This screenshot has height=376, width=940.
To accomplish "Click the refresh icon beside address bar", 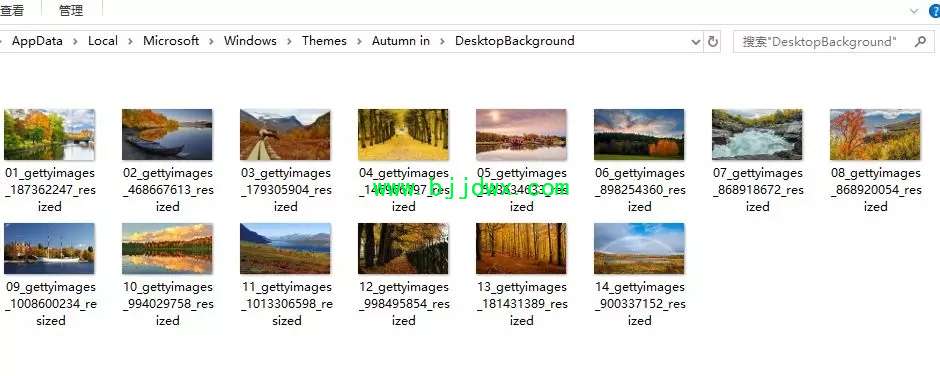I will point(713,41).
